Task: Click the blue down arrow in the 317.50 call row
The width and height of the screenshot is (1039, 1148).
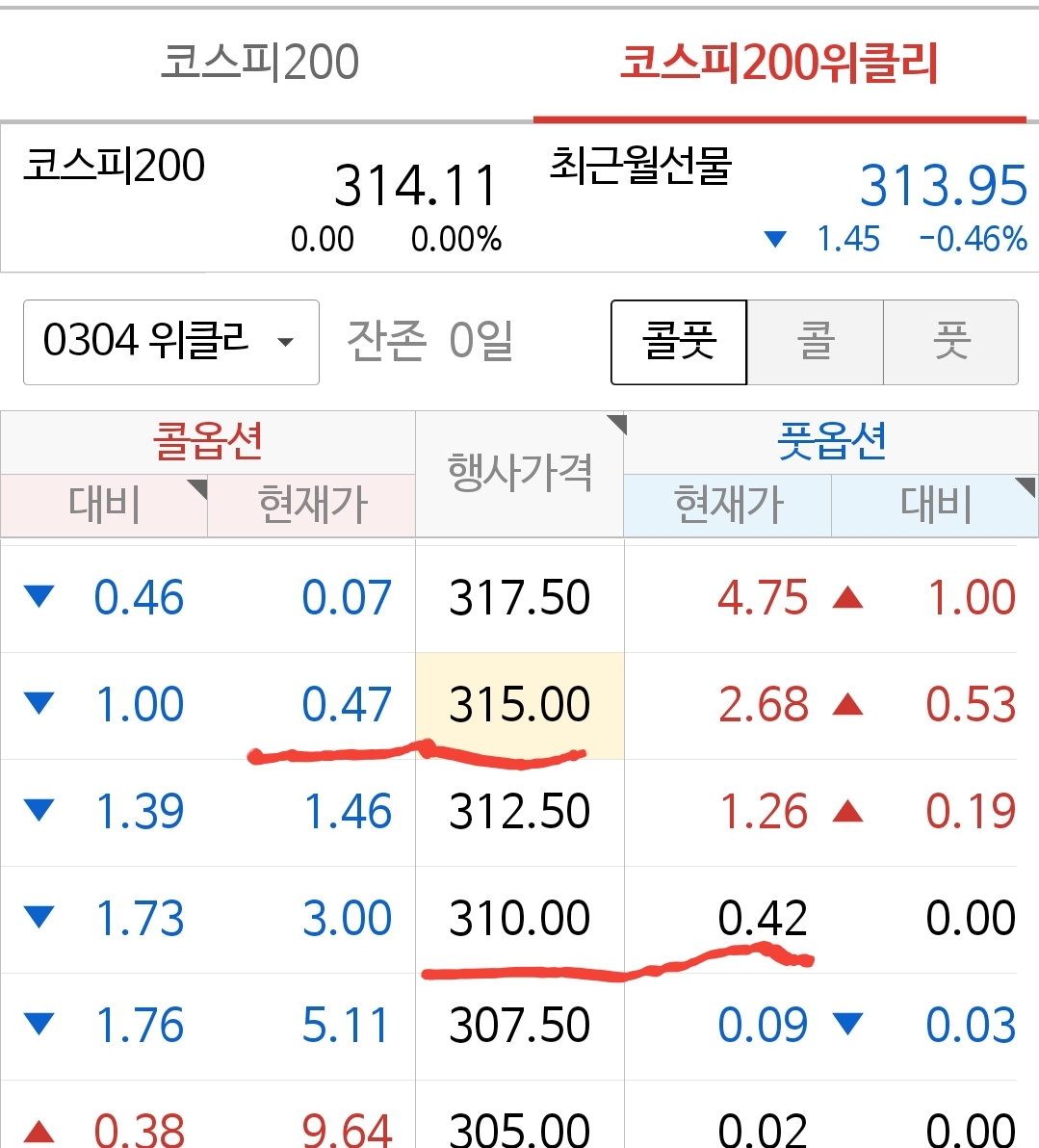Action: [x=39, y=598]
